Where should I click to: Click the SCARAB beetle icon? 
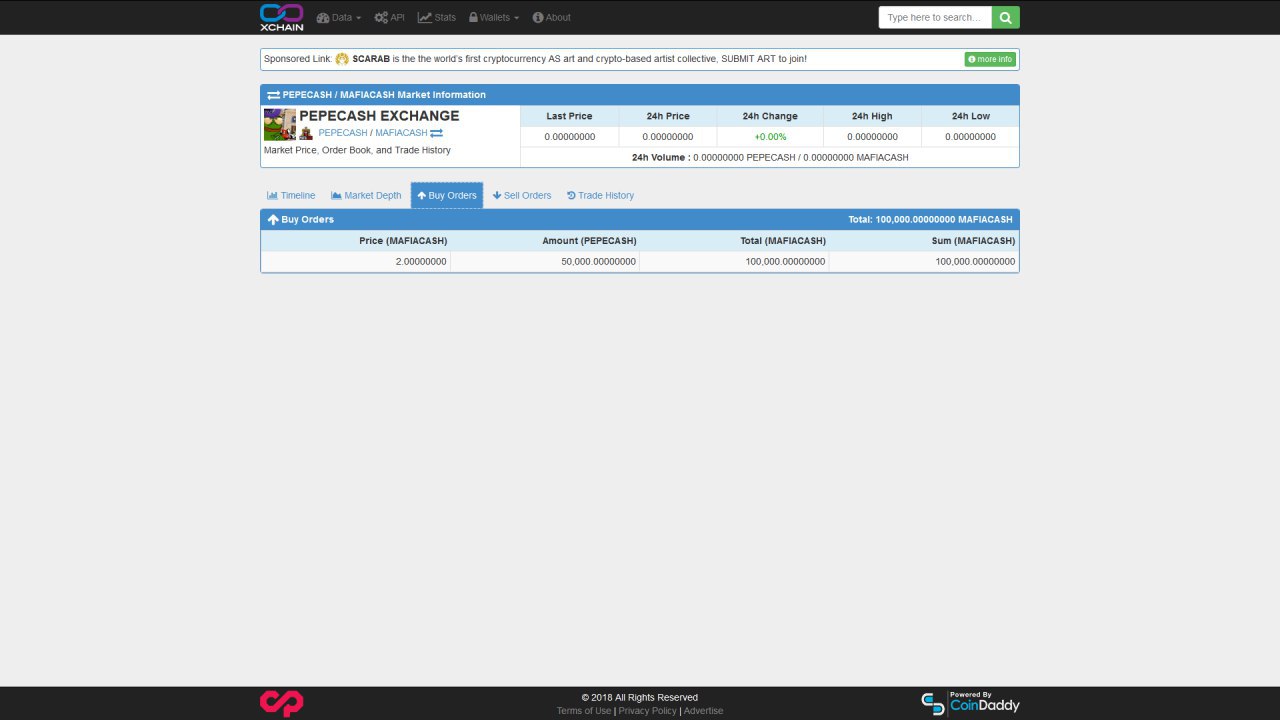342,59
